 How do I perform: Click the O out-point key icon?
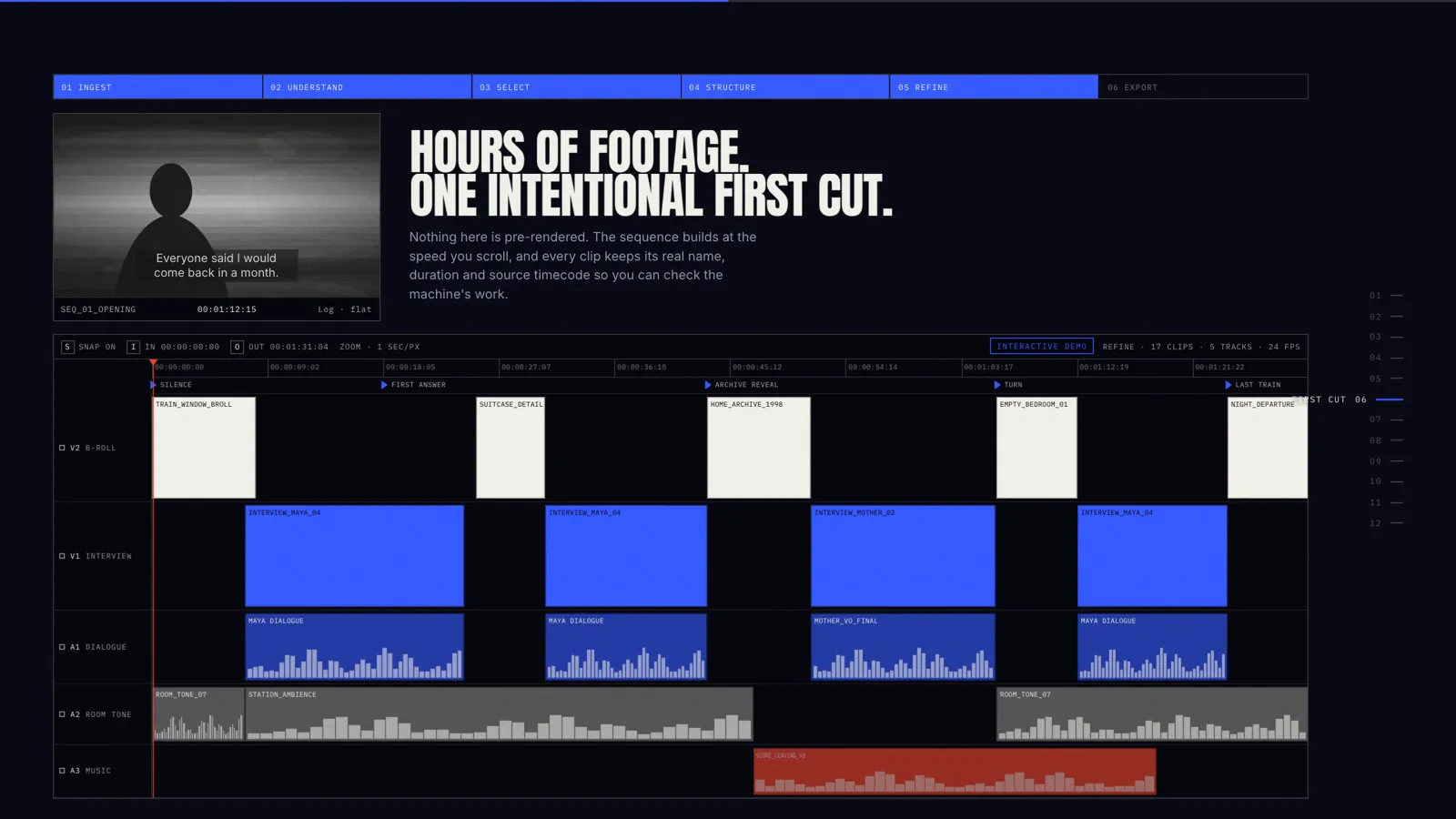point(237,347)
